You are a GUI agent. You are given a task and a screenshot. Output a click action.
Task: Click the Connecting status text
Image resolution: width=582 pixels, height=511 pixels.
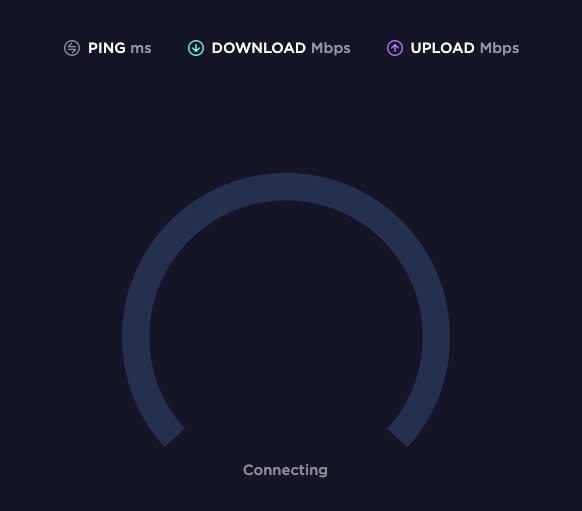285,470
